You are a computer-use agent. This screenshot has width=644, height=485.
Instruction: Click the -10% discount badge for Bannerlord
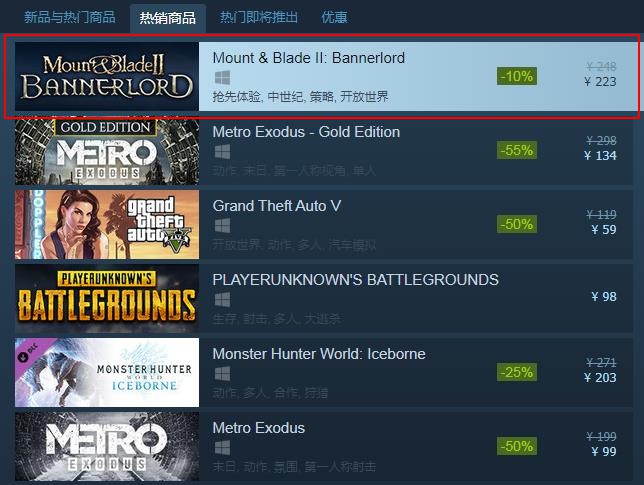[x=517, y=76]
